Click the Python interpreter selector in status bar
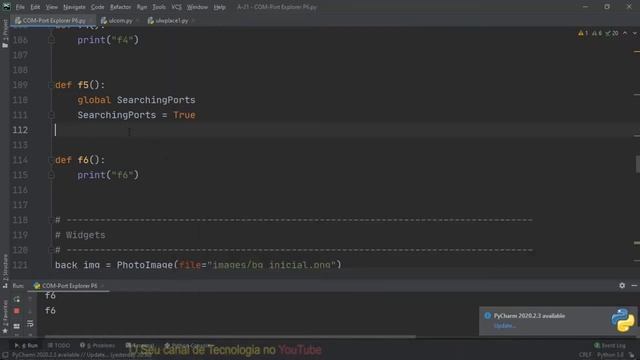 click(x=610, y=355)
